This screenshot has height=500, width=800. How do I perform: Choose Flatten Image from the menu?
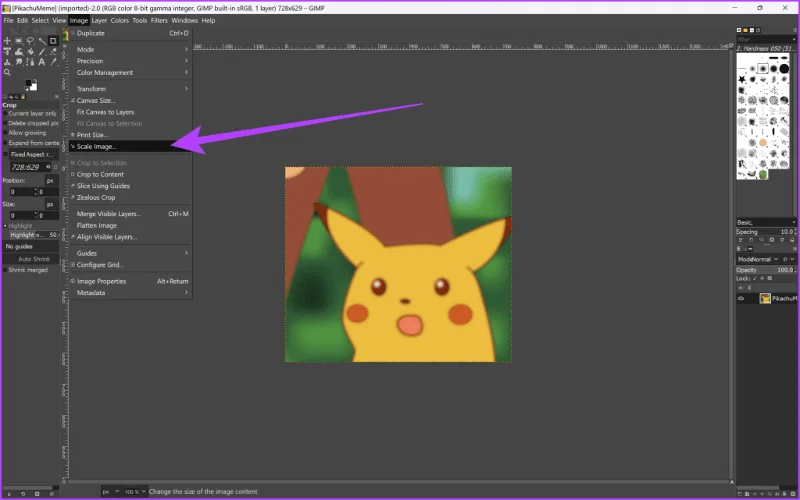[x=130, y=226]
